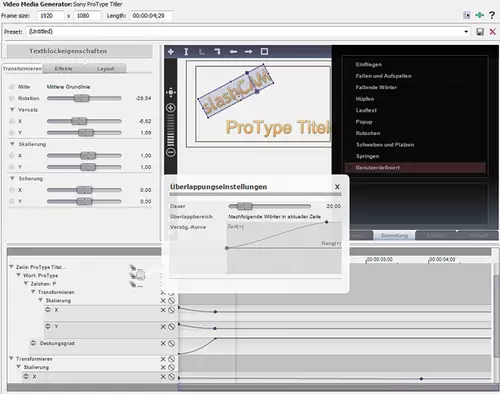The width and height of the screenshot is (500, 394).
Task: Click the stepper icon beside Y timeline row
Action: 48,326
